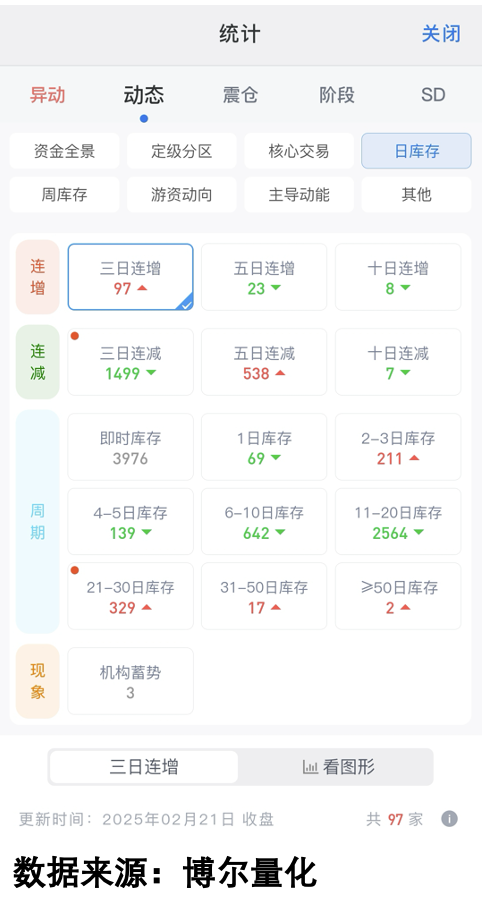Open the 看图形 chart view
Screen dimensions: 492x908
338,767
